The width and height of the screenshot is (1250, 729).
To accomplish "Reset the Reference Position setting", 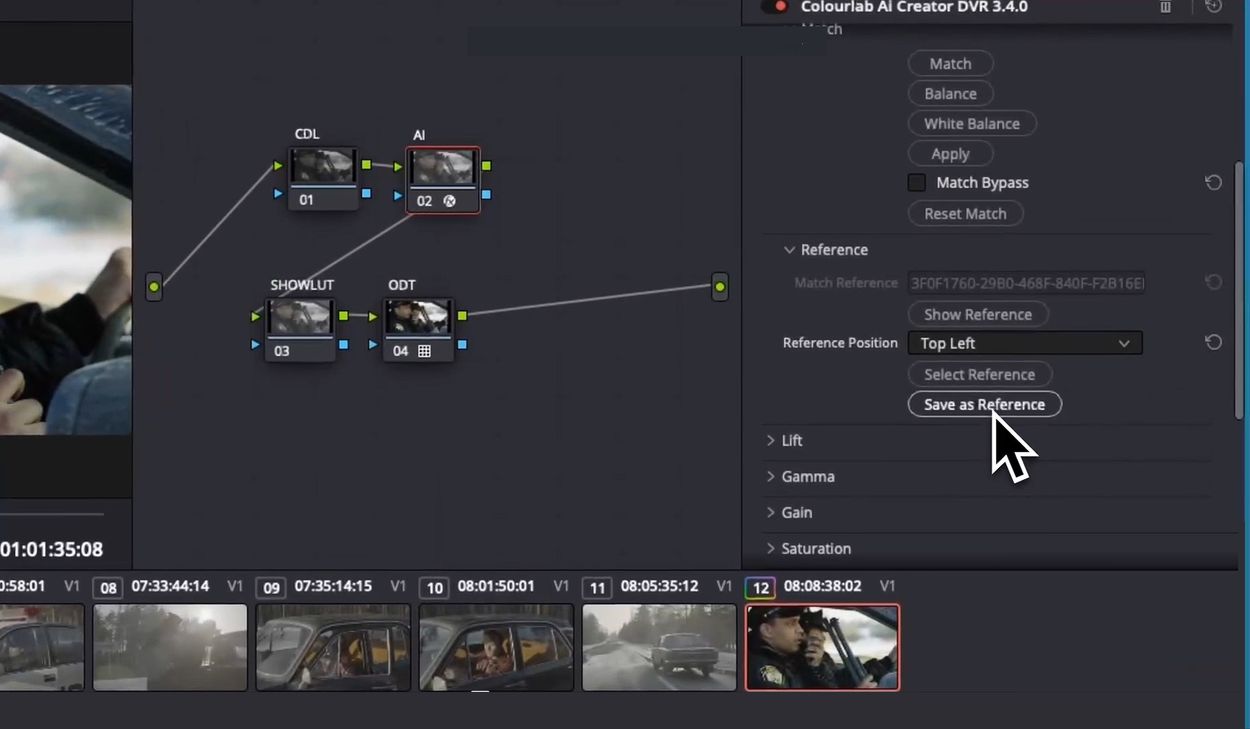I will (x=1213, y=343).
